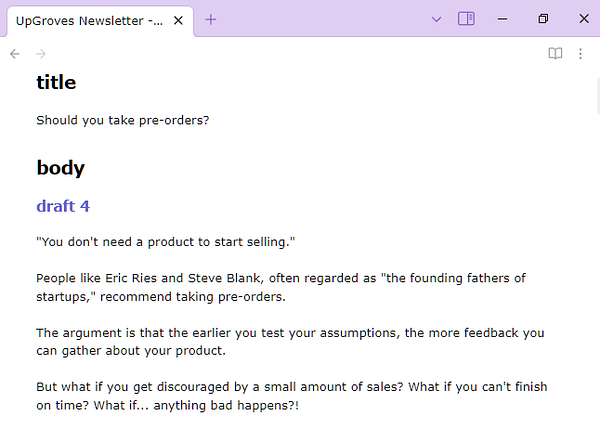Click paragraph starting "But what if"
Viewport: 600px width, 428px height.
pyautogui.click(x=290, y=396)
